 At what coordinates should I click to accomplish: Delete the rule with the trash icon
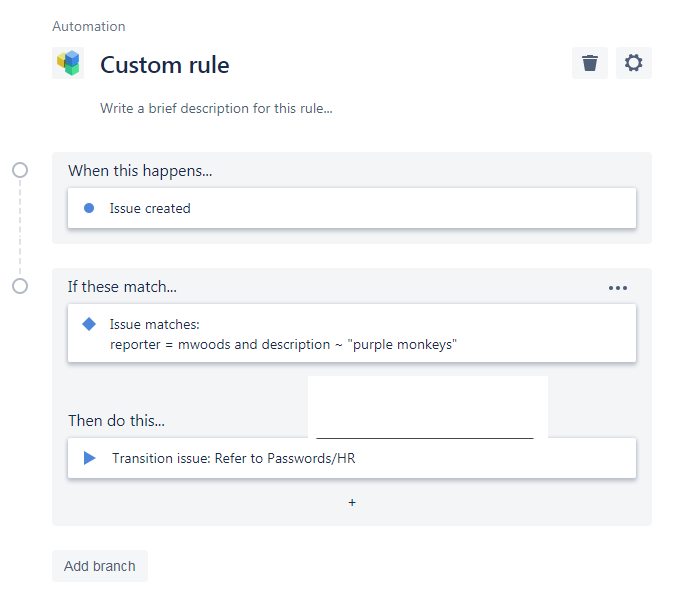(590, 63)
